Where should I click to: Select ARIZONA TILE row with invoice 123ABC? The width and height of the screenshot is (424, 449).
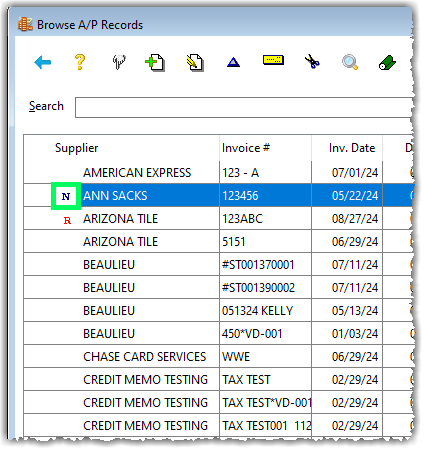(x=218, y=219)
